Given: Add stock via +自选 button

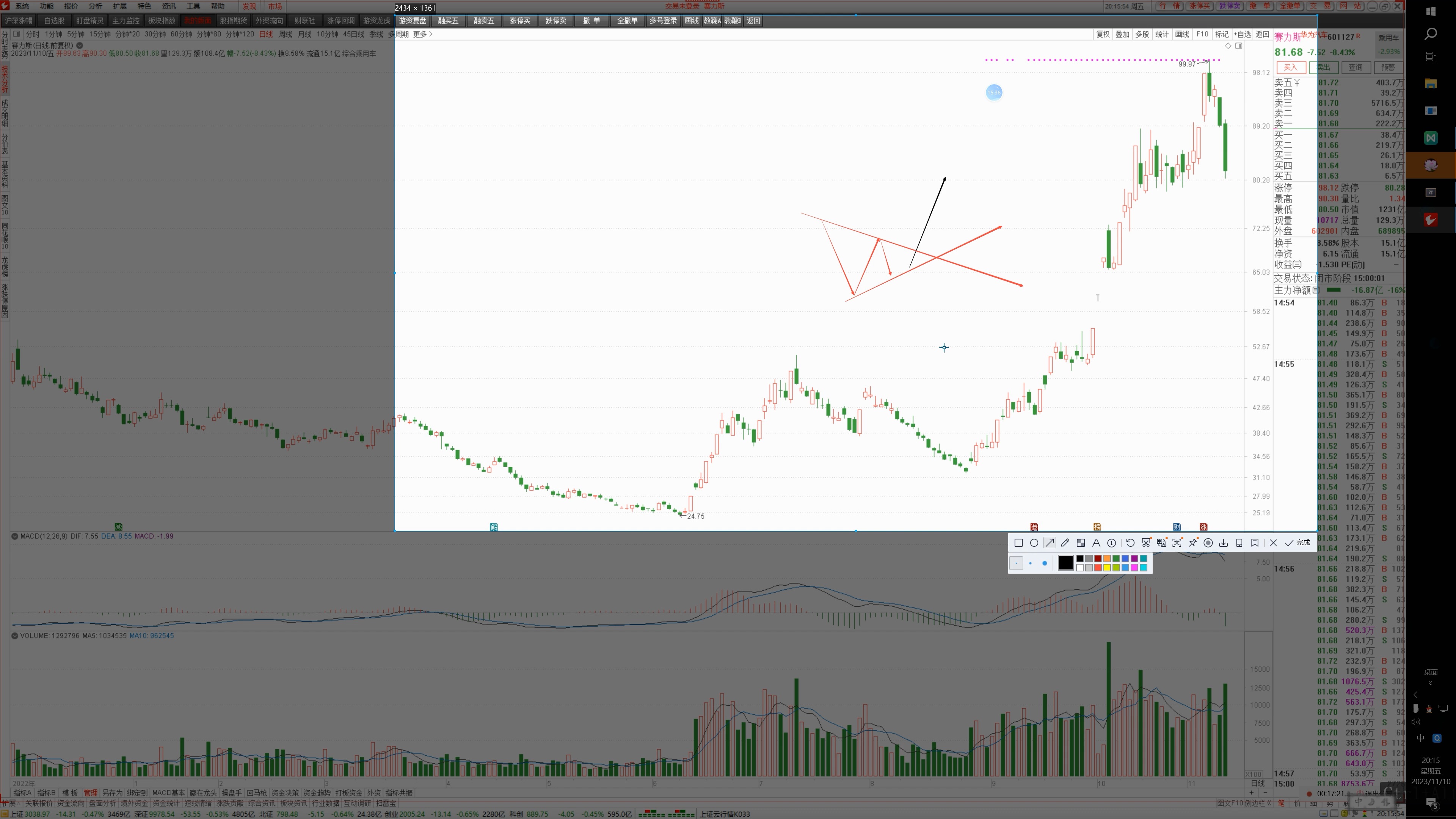Looking at the screenshot, I should [x=1242, y=35].
